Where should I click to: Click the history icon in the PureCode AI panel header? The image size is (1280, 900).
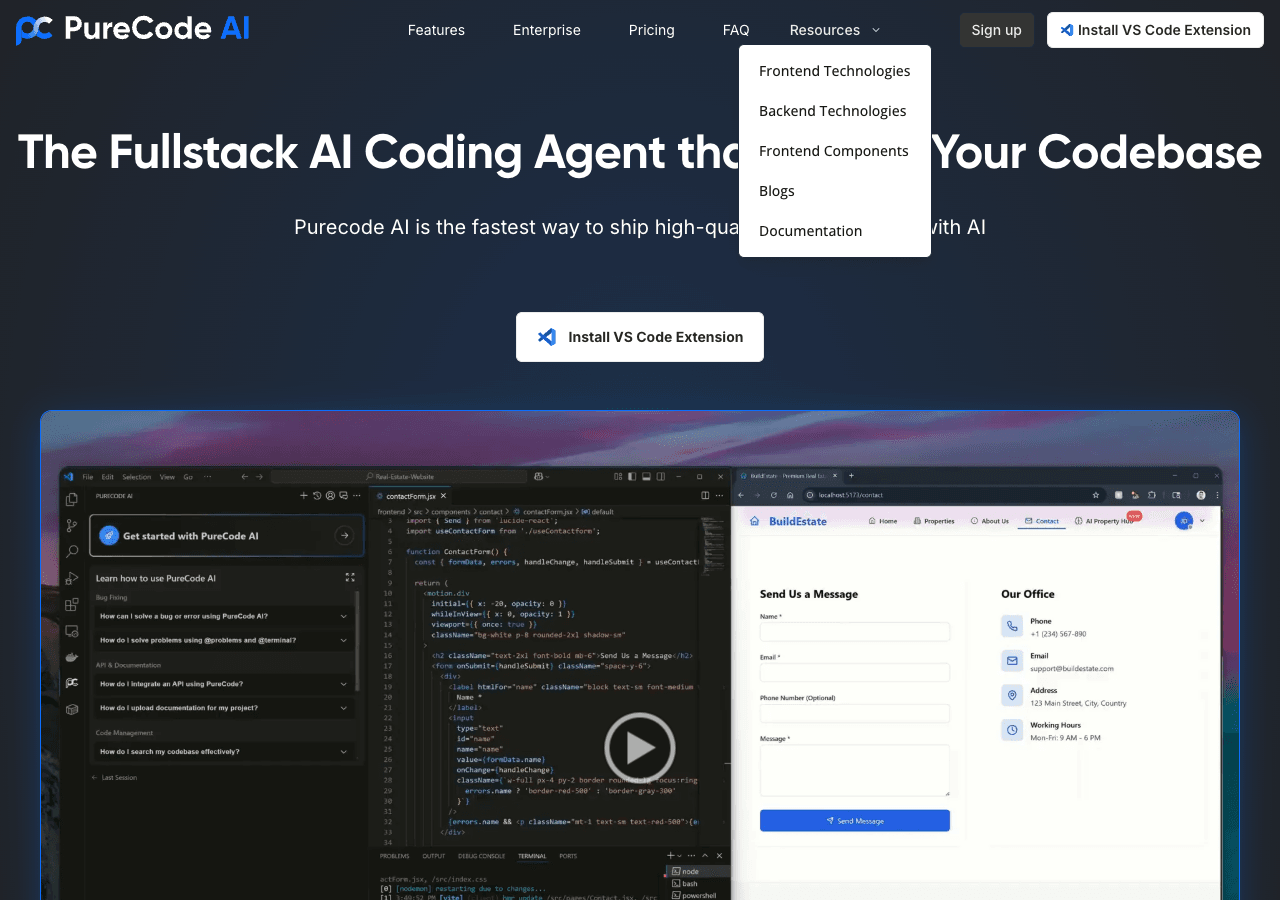(x=317, y=495)
